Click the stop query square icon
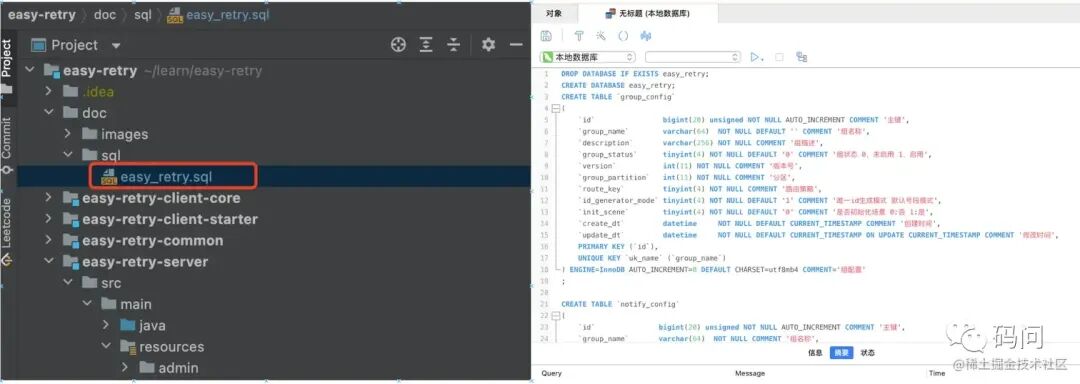 (779, 57)
